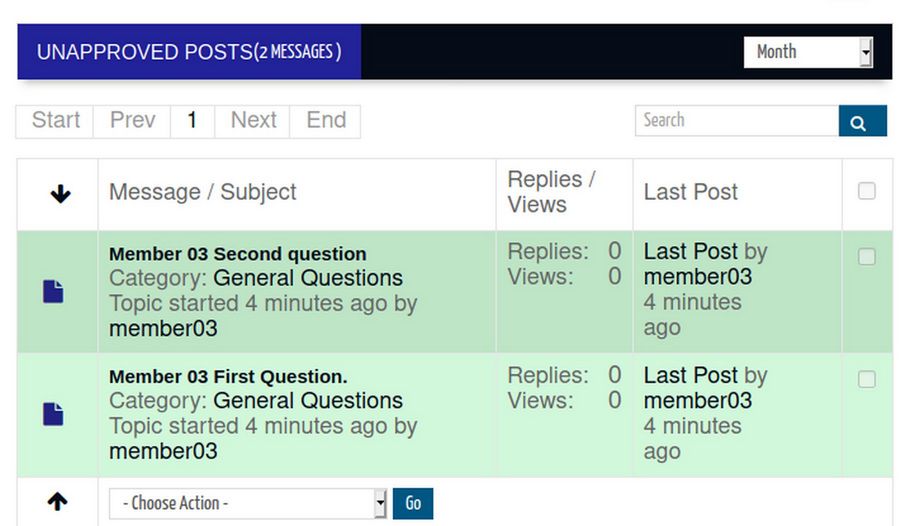Click the up arrow icon beside Choose Action
Viewport: 900px width, 526px height.
(x=58, y=502)
